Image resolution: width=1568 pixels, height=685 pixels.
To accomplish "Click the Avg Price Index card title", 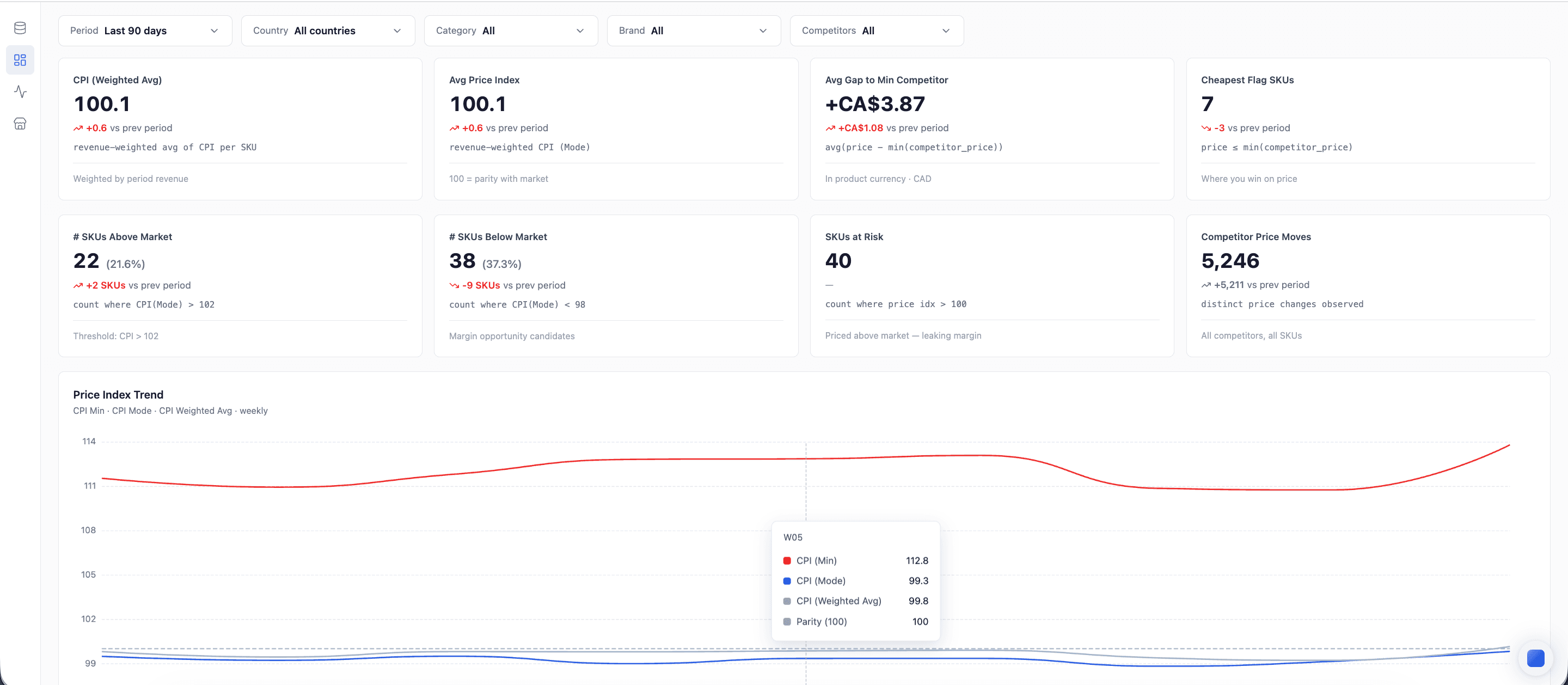I will 484,79.
